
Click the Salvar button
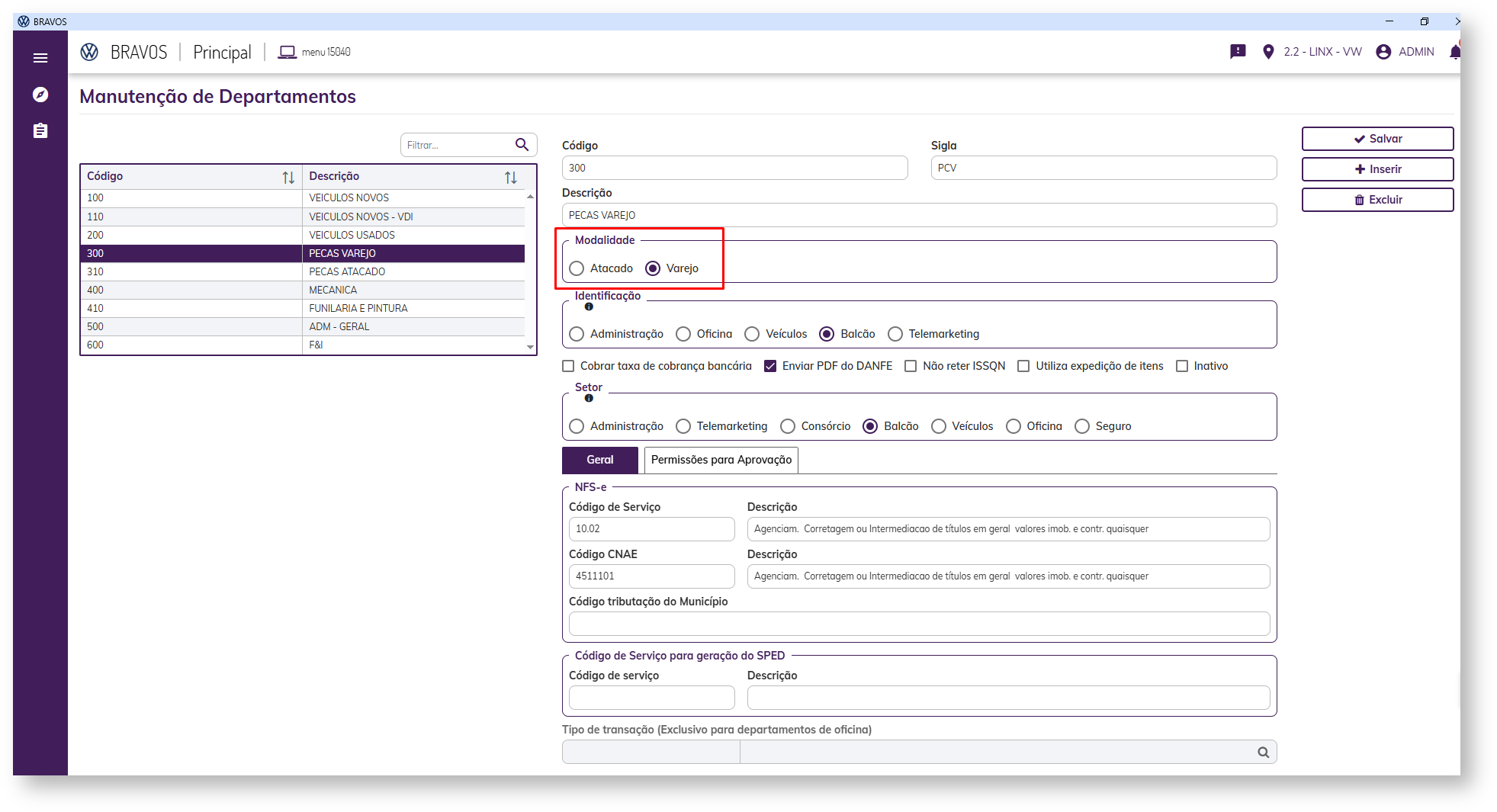coord(1377,139)
